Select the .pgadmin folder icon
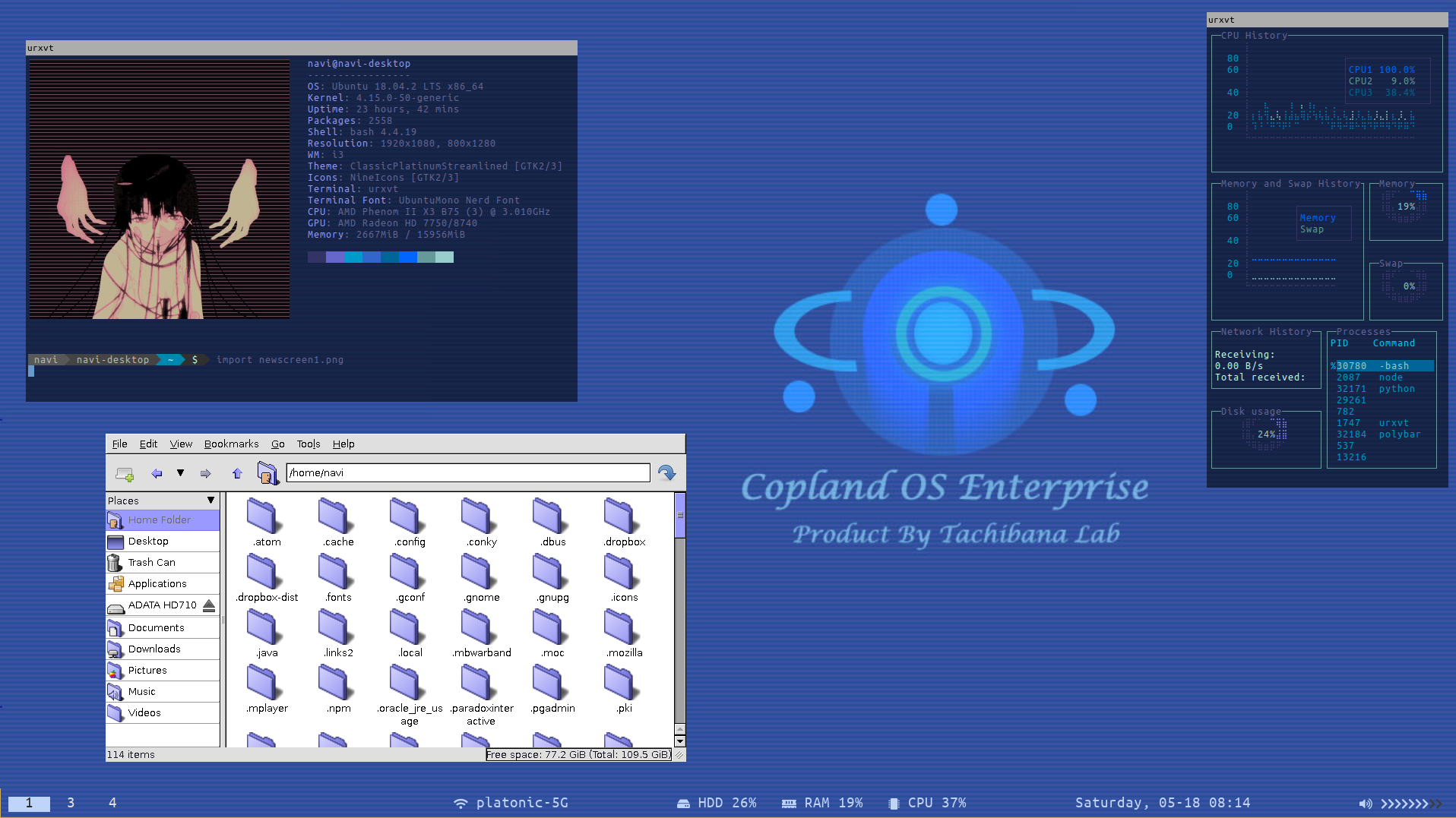 (x=551, y=682)
